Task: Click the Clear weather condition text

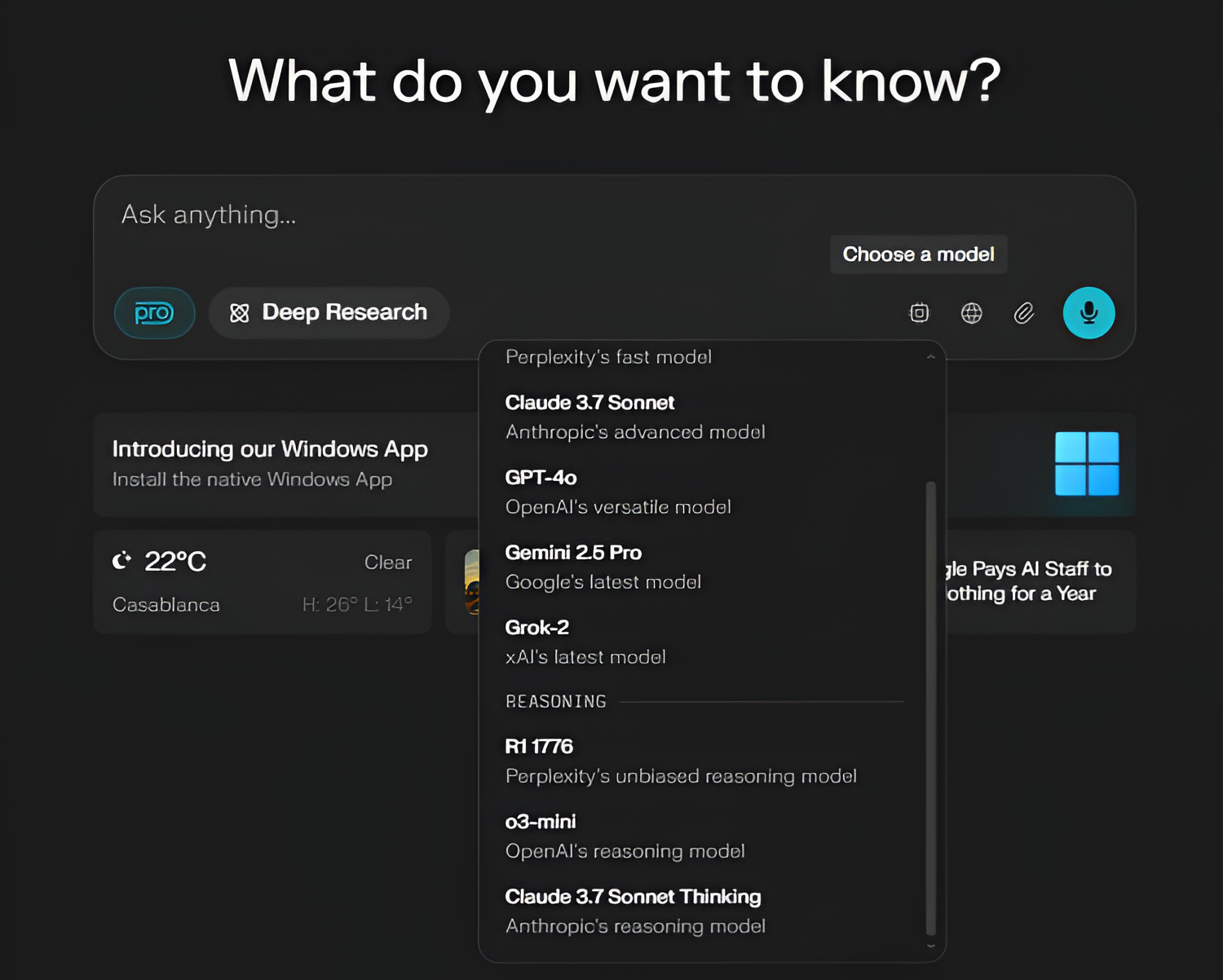Action: pos(388,563)
